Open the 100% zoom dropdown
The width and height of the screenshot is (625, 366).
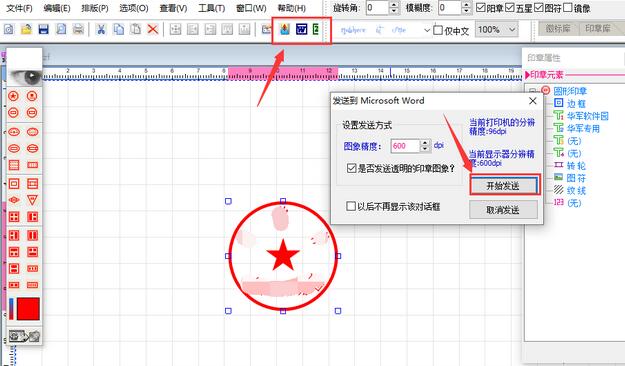point(496,30)
